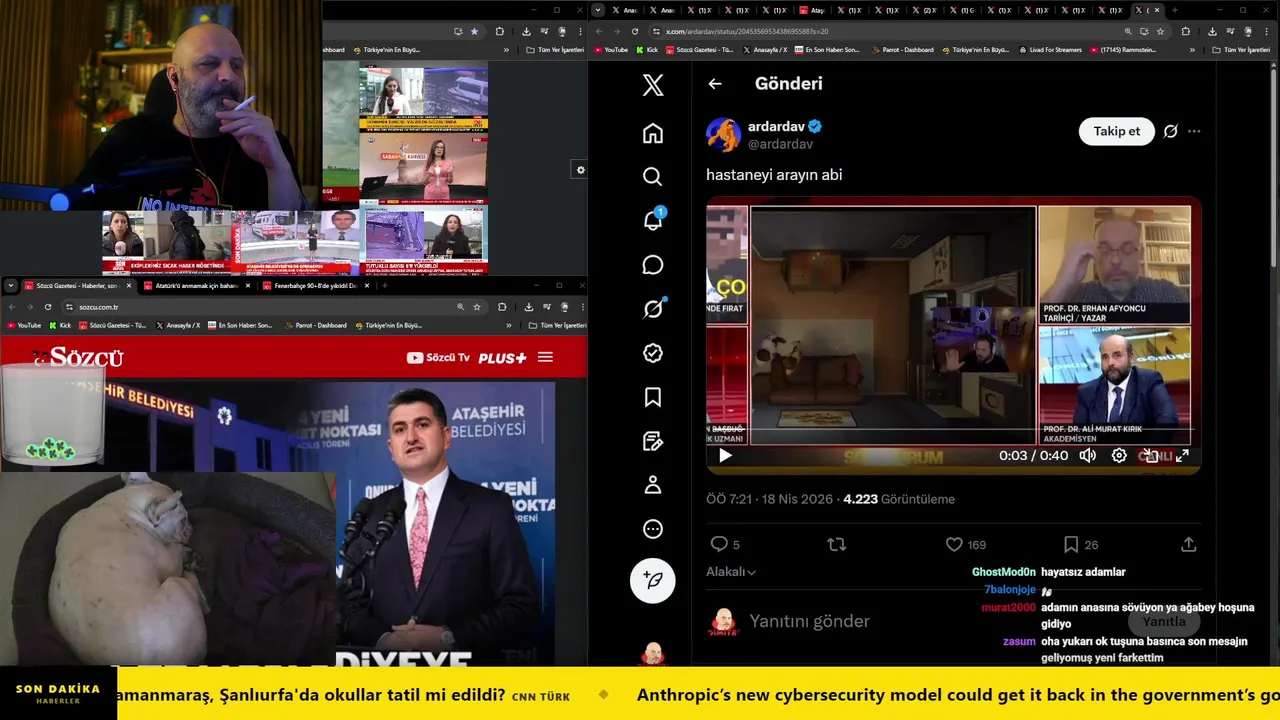Open a new tab in the right browser
1280x720 pixels.
[1174, 10]
